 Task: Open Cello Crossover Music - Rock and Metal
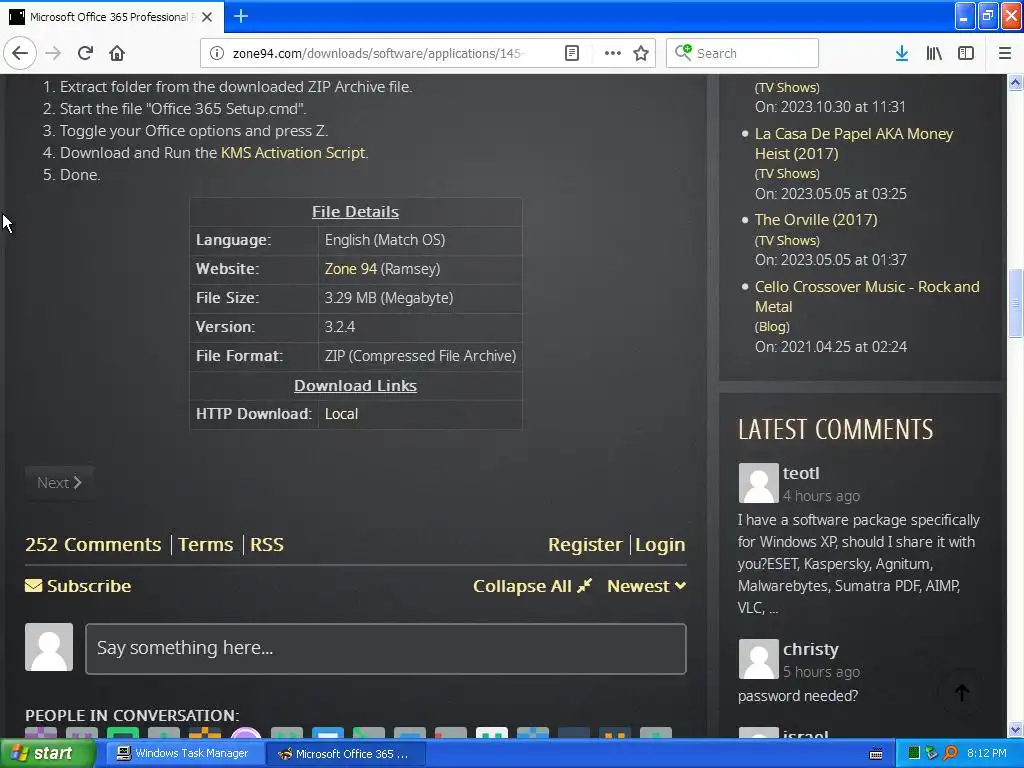point(867,296)
